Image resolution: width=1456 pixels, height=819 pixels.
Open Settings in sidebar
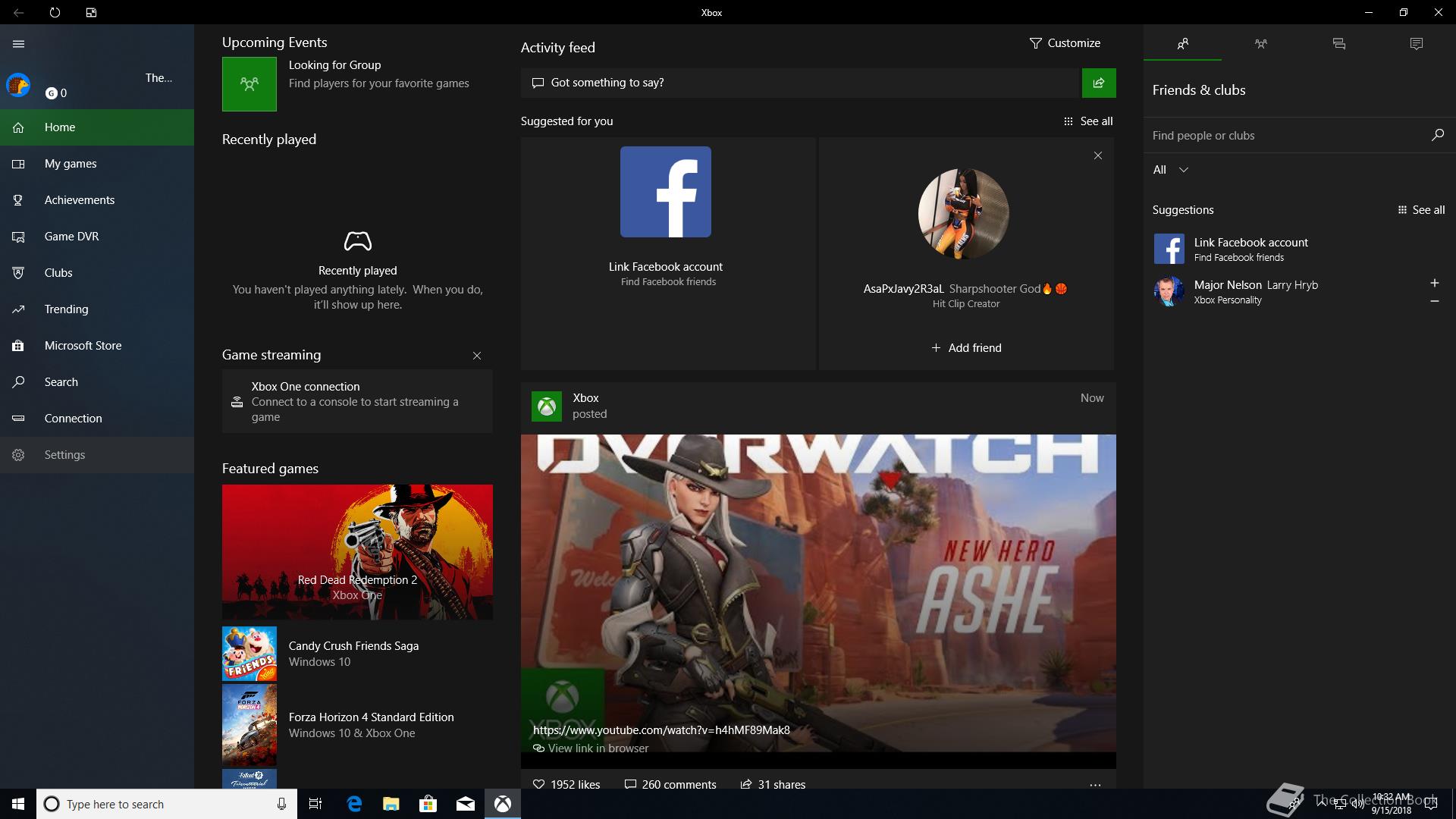(x=97, y=455)
